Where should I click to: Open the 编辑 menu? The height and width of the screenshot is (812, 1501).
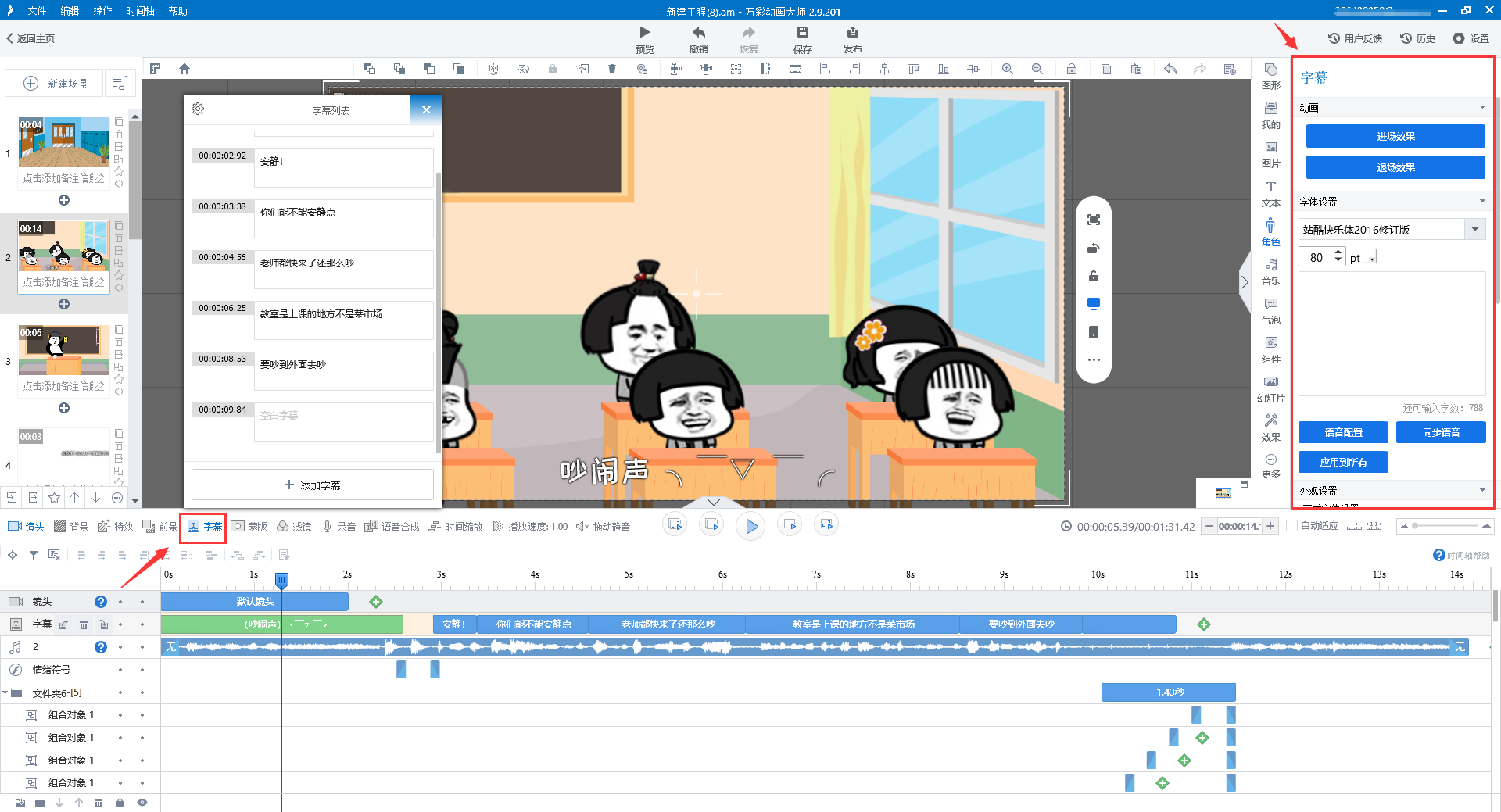[70, 11]
